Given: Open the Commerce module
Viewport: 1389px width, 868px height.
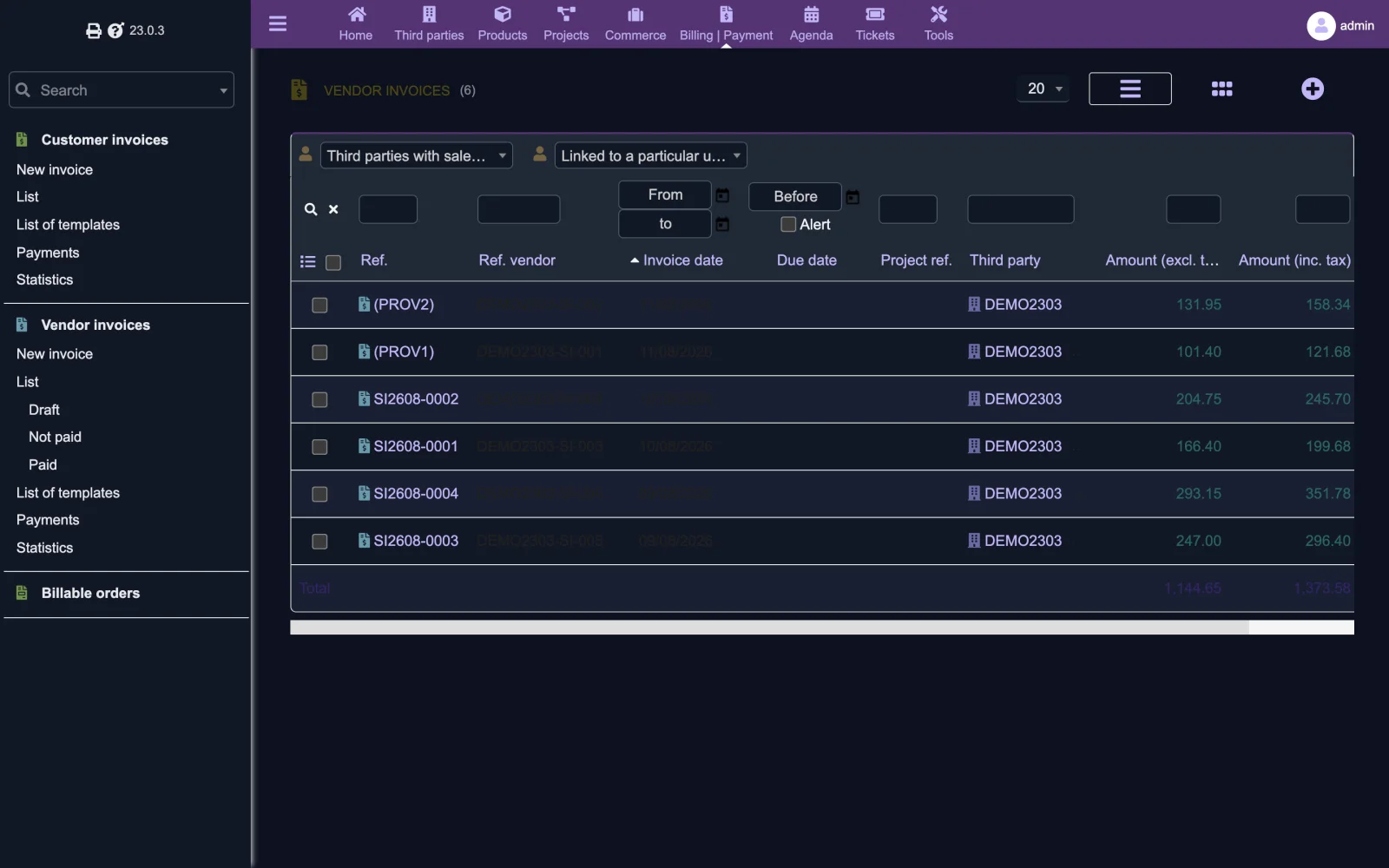Looking at the screenshot, I should [635, 24].
